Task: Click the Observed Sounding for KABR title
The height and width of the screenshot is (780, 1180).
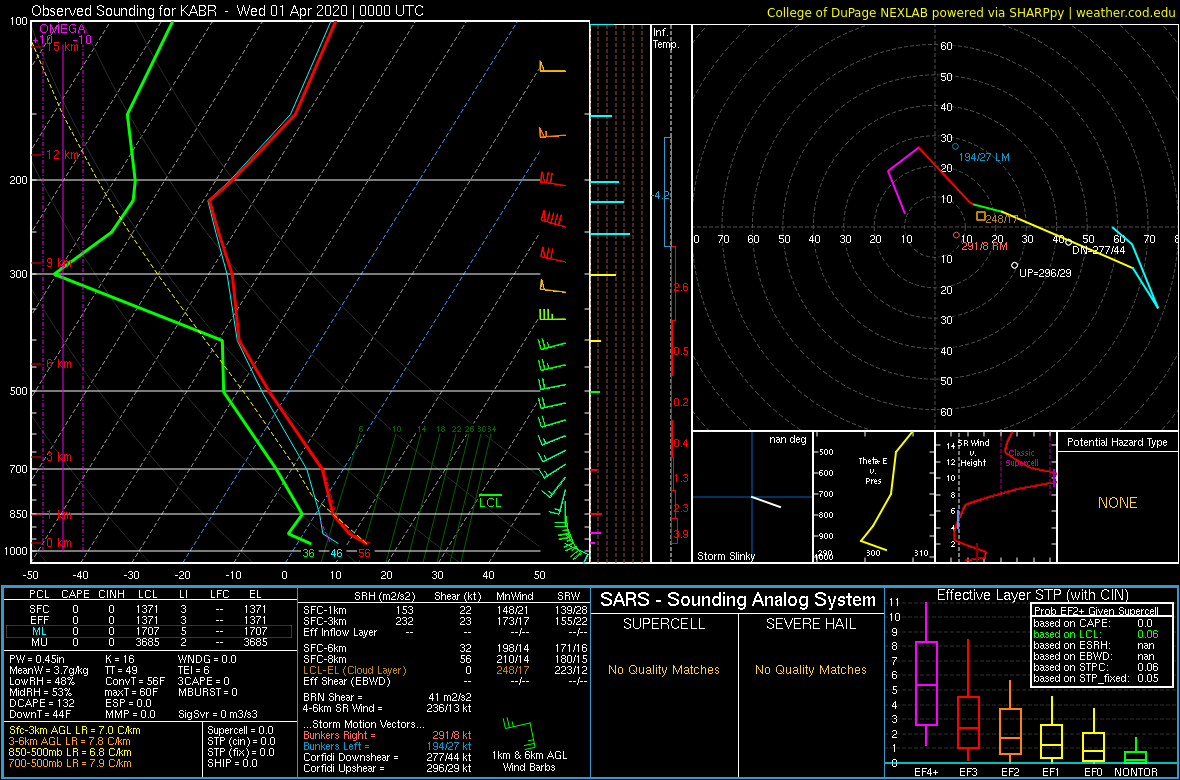Action: 227,11
